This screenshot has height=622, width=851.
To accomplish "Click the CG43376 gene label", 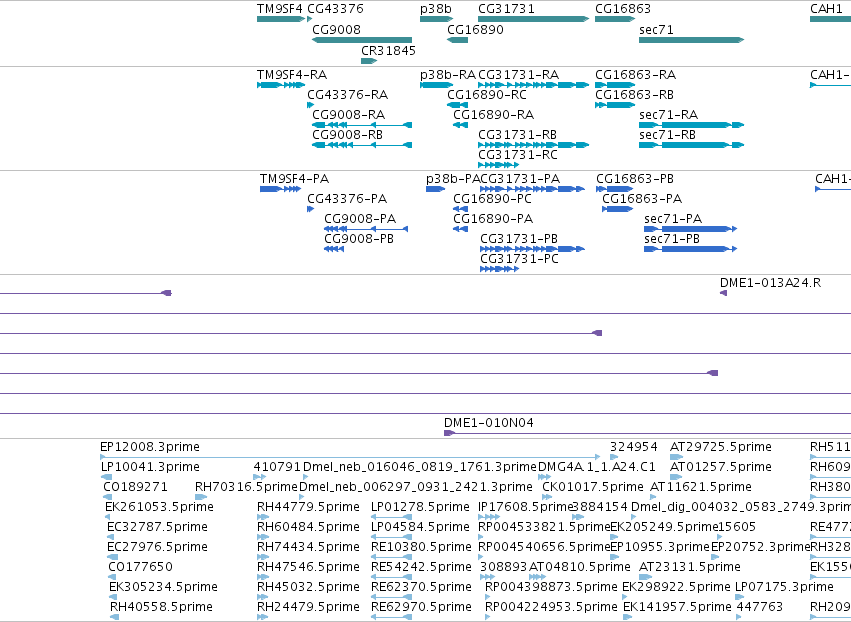I will pos(335,9).
